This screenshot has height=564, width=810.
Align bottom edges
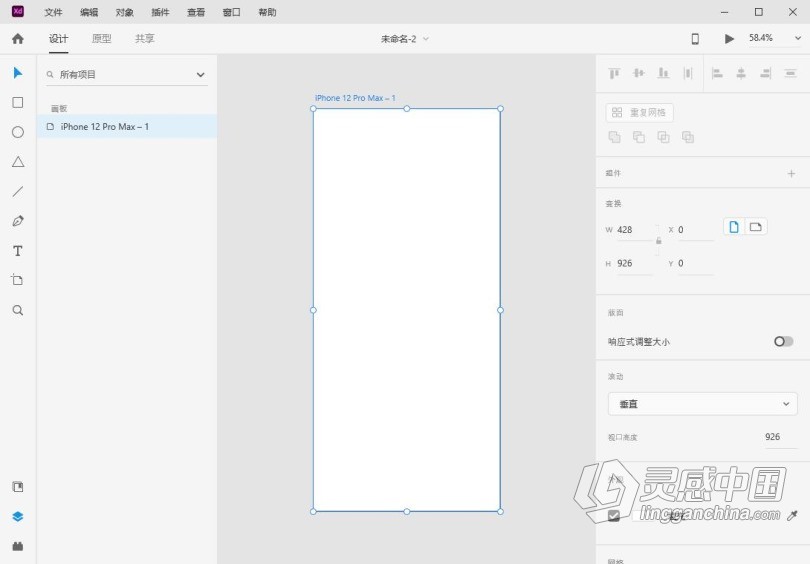[663, 73]
